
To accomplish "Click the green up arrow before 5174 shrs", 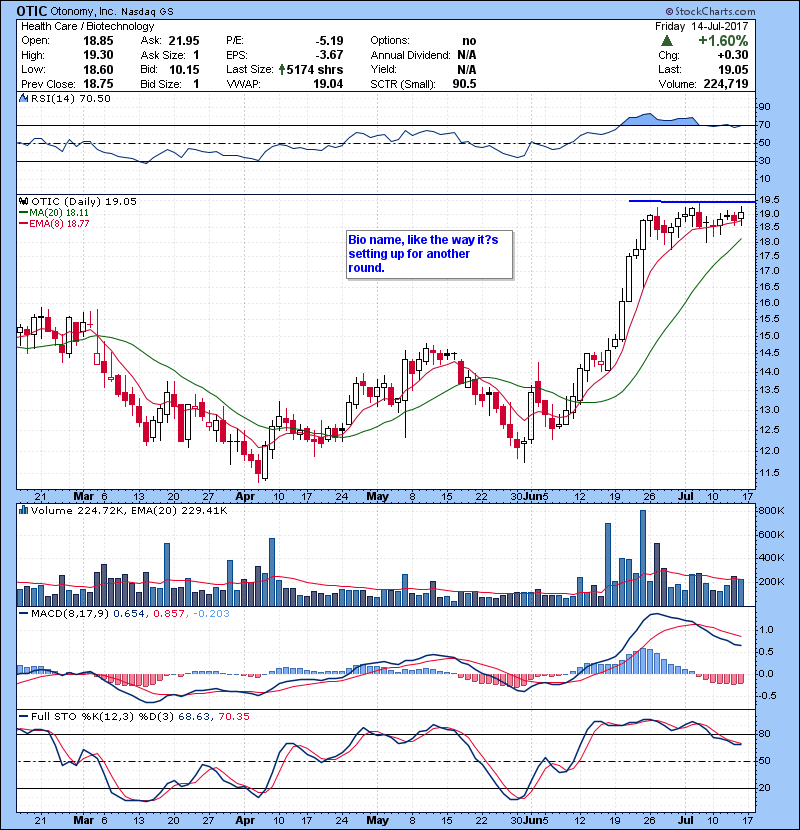I will coord(282,69).
